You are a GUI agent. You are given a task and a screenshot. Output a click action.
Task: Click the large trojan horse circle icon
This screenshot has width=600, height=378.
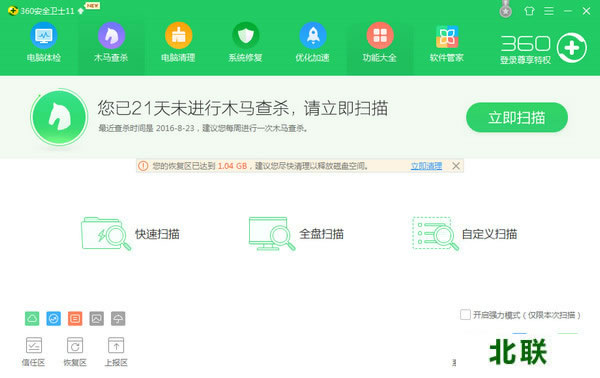tap(59, 117)
